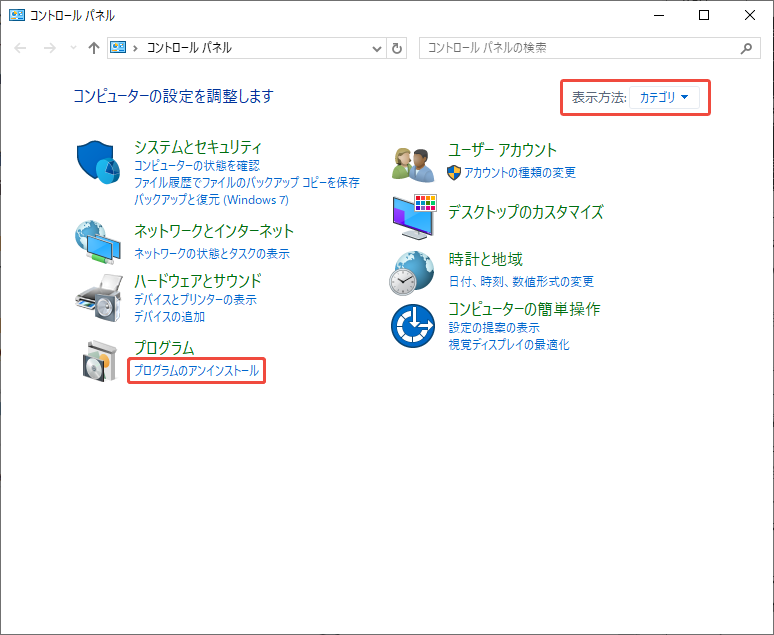Viewport: 774px width, 635px height.
Task: Click the search magnifier icon
Action: (x=746, y=48)
